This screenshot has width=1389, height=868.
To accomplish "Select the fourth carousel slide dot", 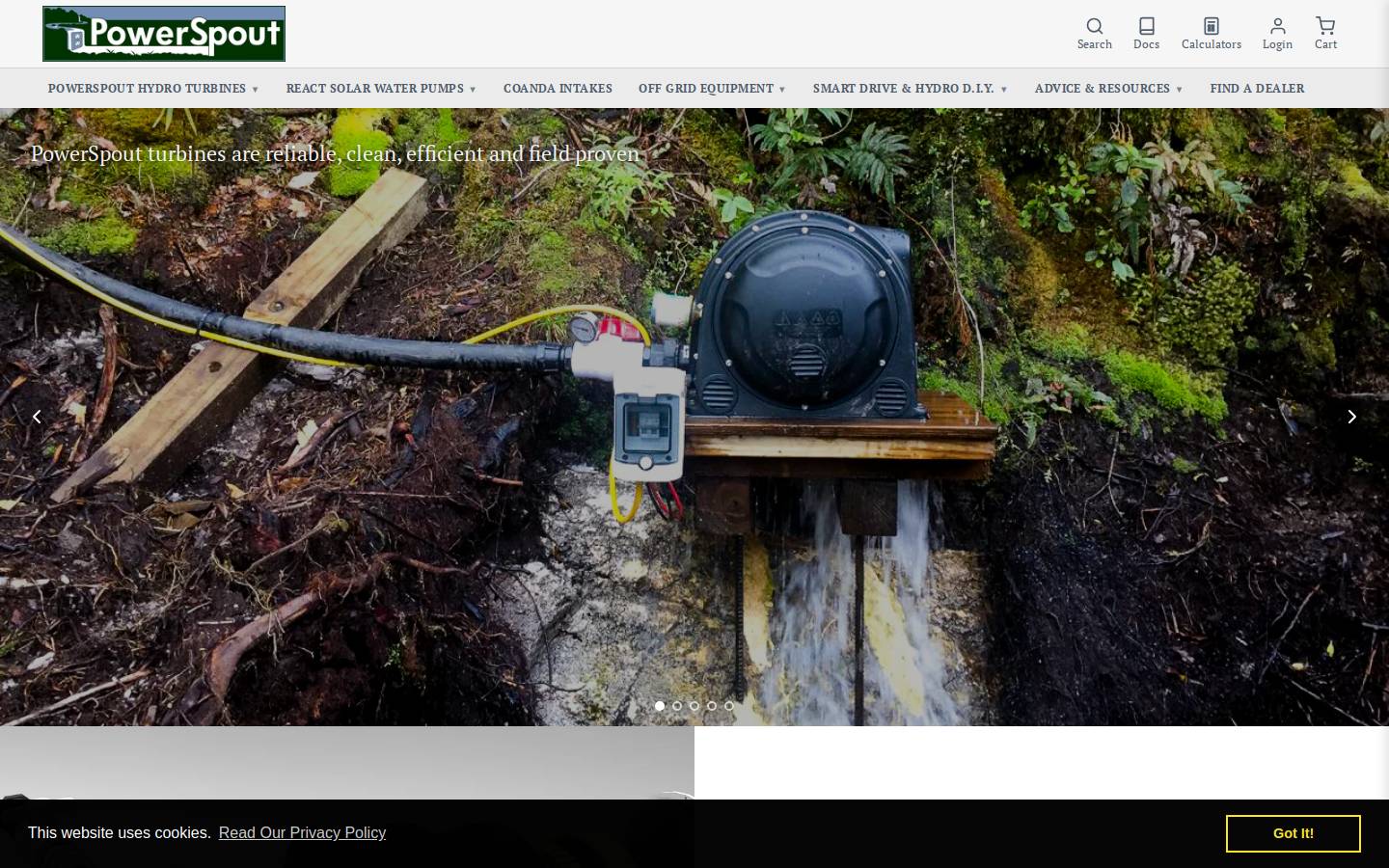I will [x=712, y=706].
